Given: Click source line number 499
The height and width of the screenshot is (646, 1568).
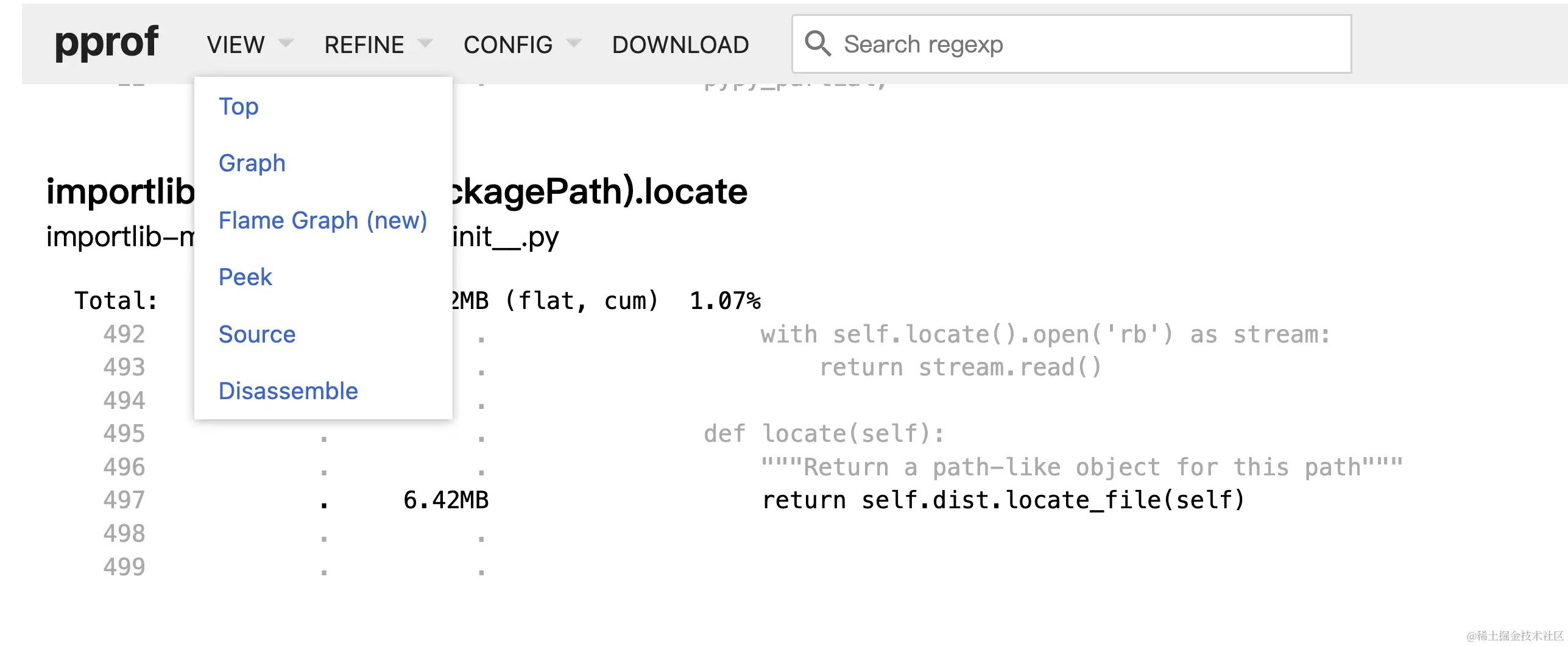Looking at the screenshot, I should tap(124, 567).
